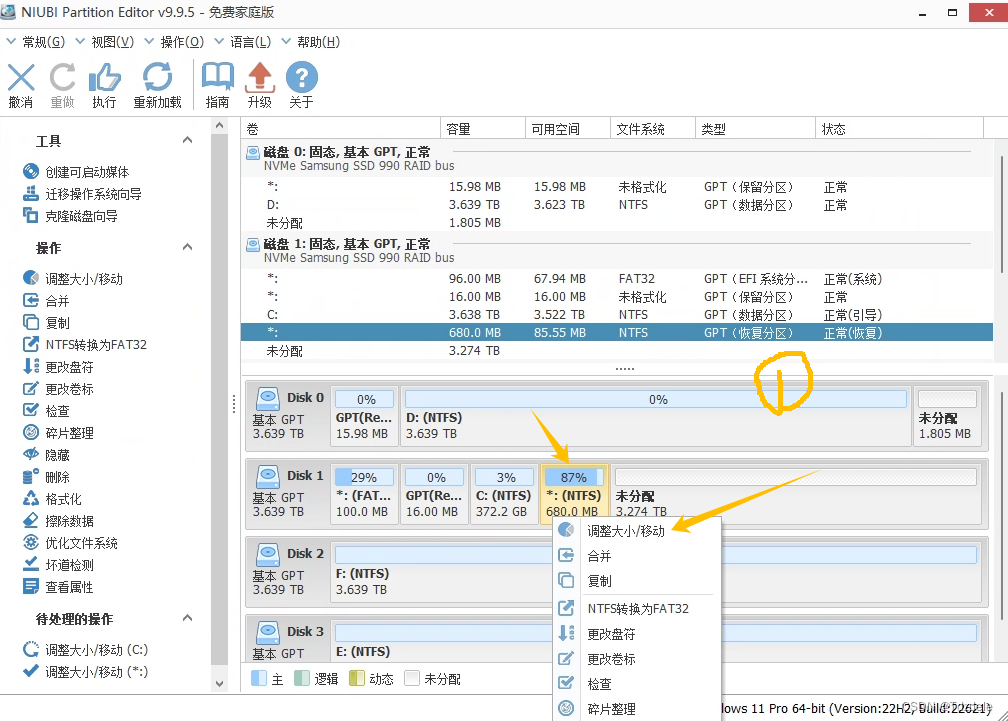Click the 类型 column header
The image size is (1008, 721).
(755, 129)
